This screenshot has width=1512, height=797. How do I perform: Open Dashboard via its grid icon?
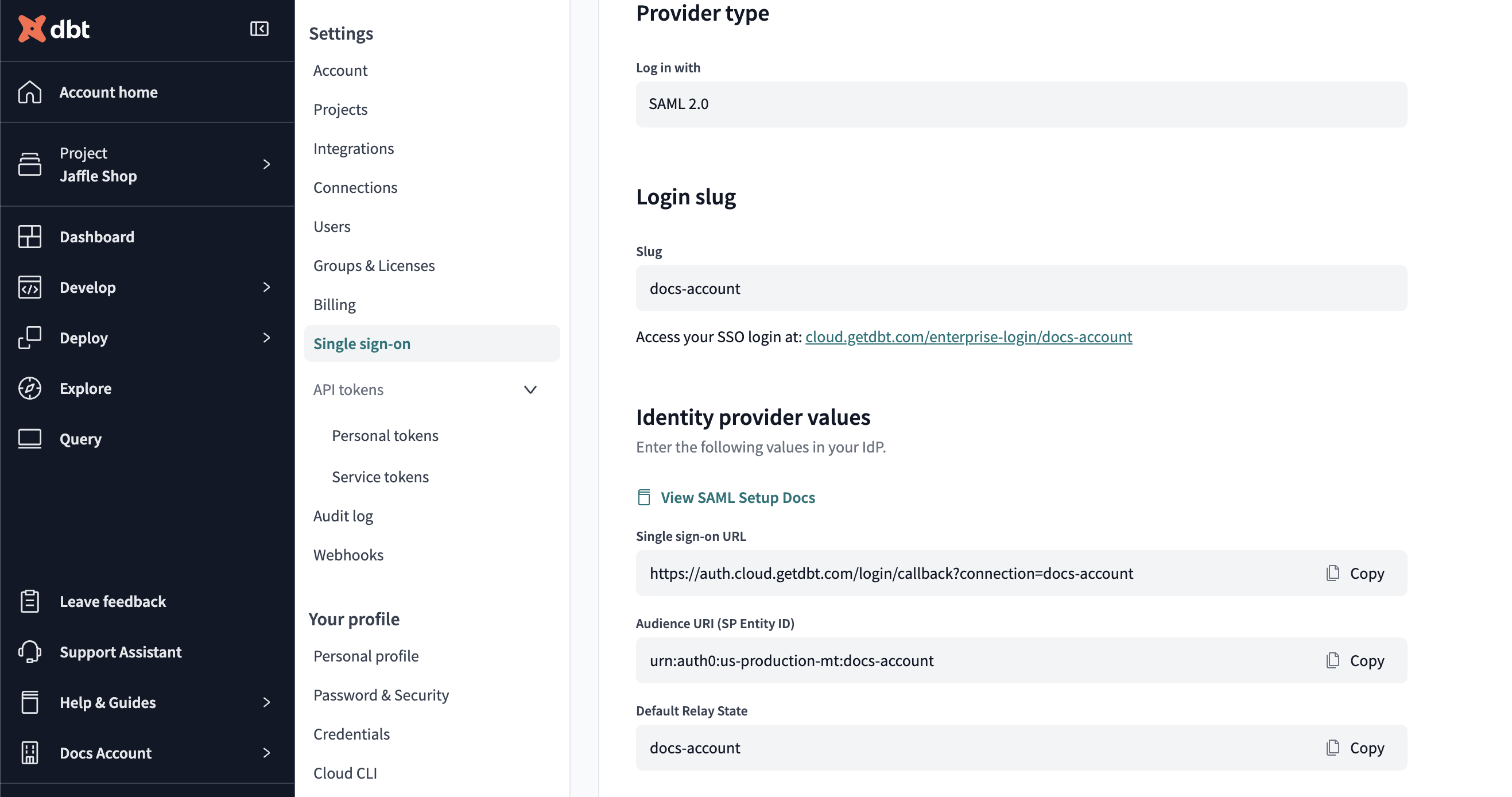pyautogui.click(x=30, y=237)
